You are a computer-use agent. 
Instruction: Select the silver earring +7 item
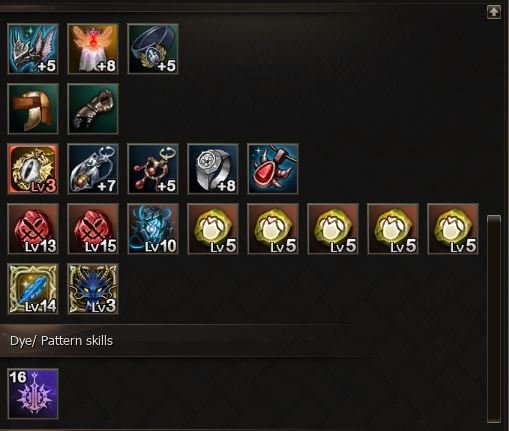pyautogui.click(x=93, y=169)
